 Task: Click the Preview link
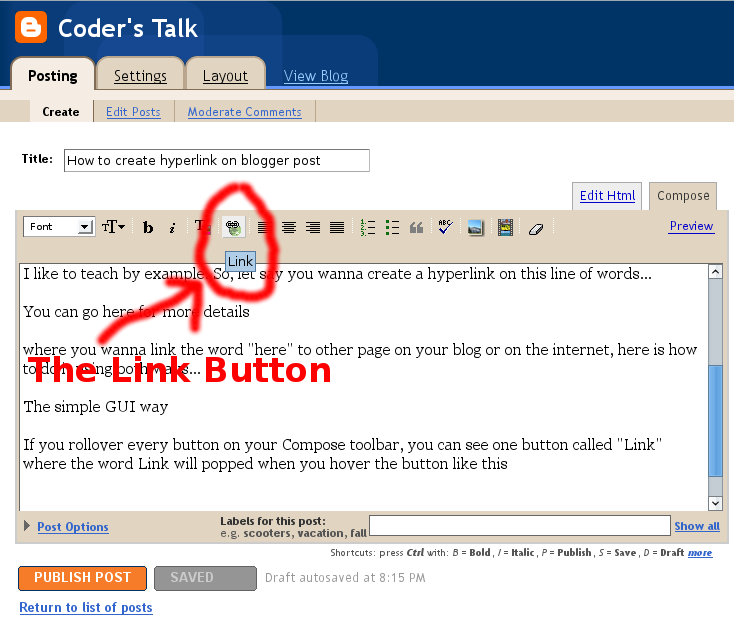pos(691,226)
